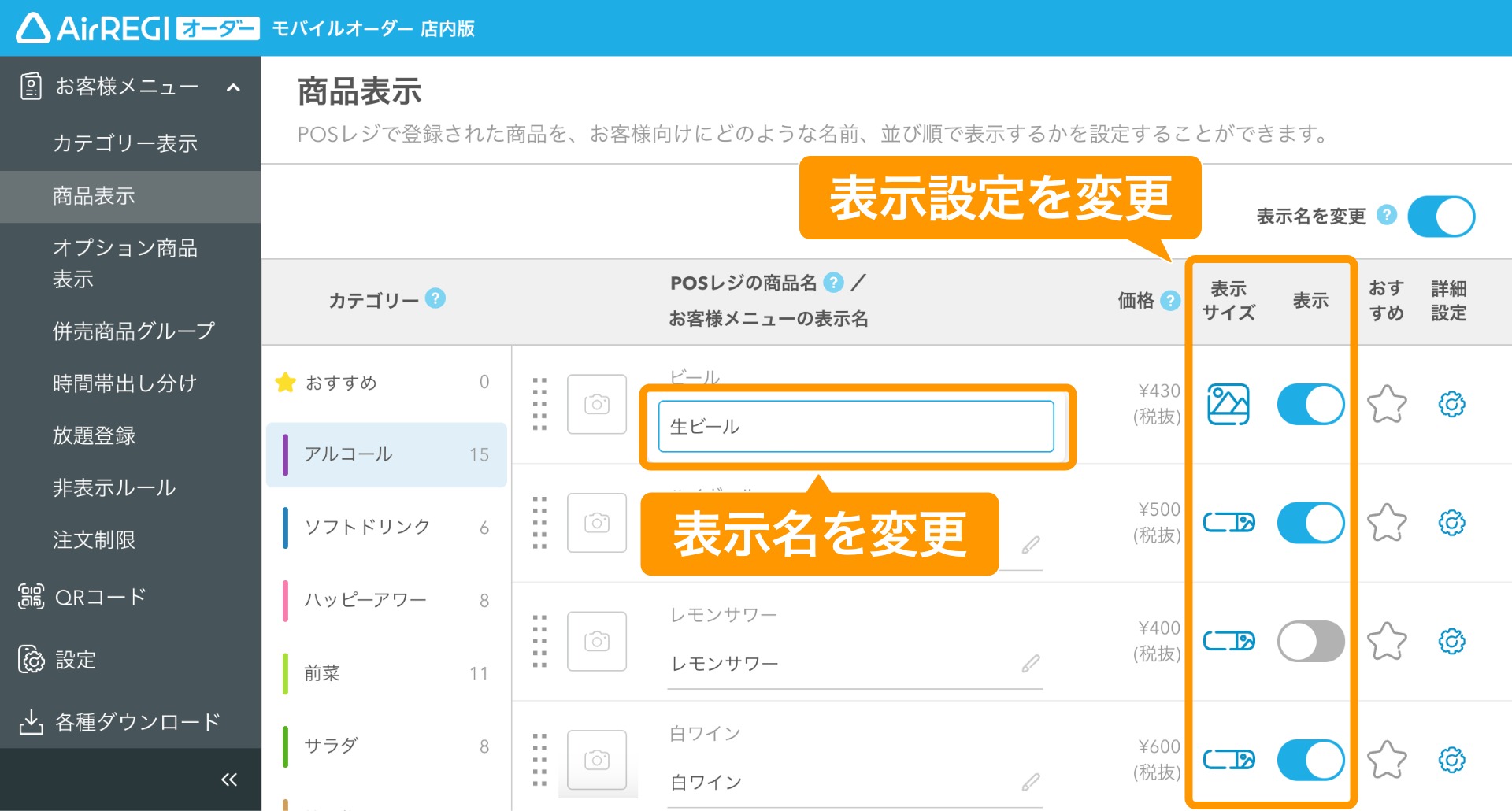Toggle display switch for ¥500 item
1512x811 pixels.
[x=1310, y=523]
